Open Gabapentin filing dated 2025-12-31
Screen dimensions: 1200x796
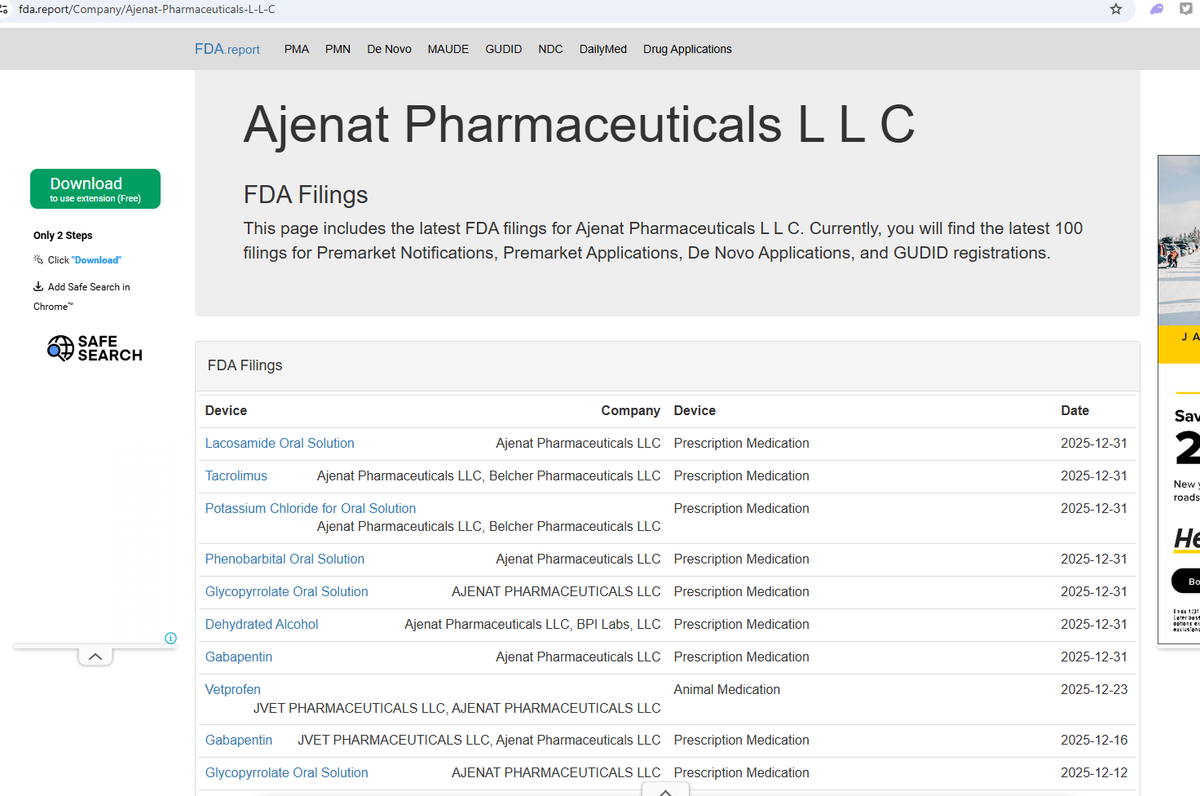point(238,657)
